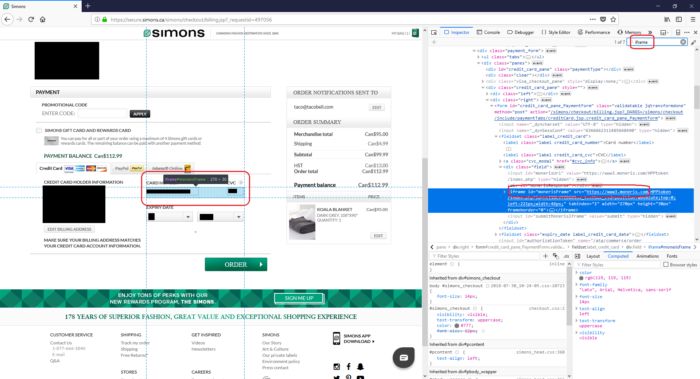Viewport: 700px width, 379px height.
Task: Click the Simons logo
Action: 174,33
